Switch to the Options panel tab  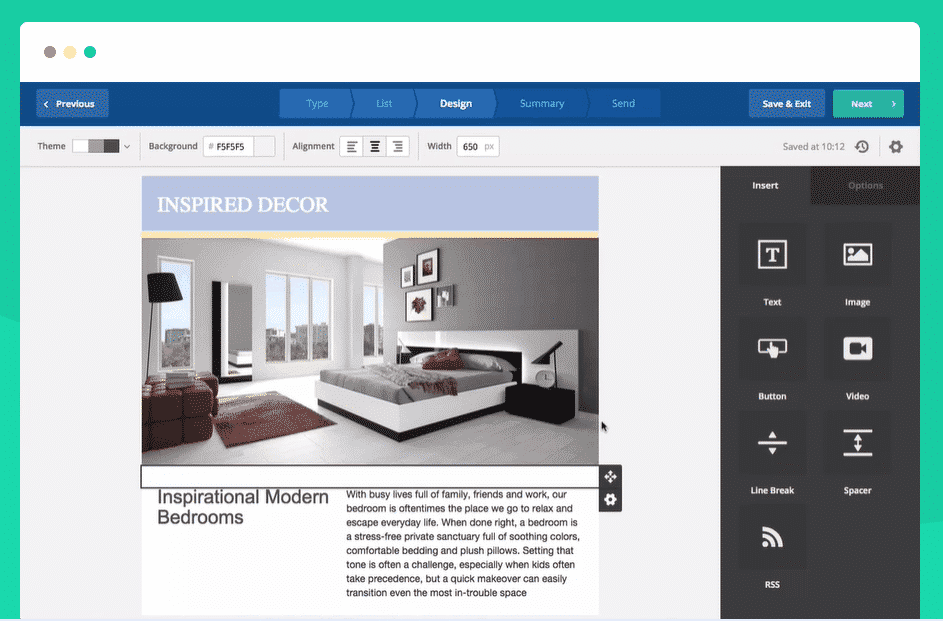865,185
